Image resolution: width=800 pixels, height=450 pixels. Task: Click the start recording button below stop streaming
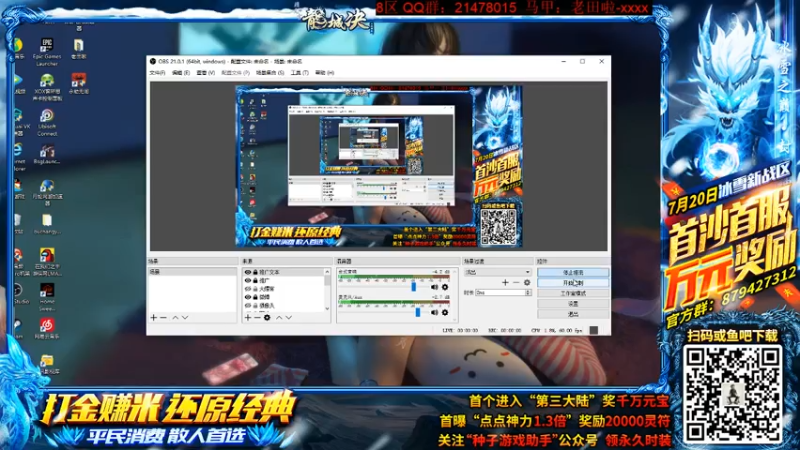573,283
